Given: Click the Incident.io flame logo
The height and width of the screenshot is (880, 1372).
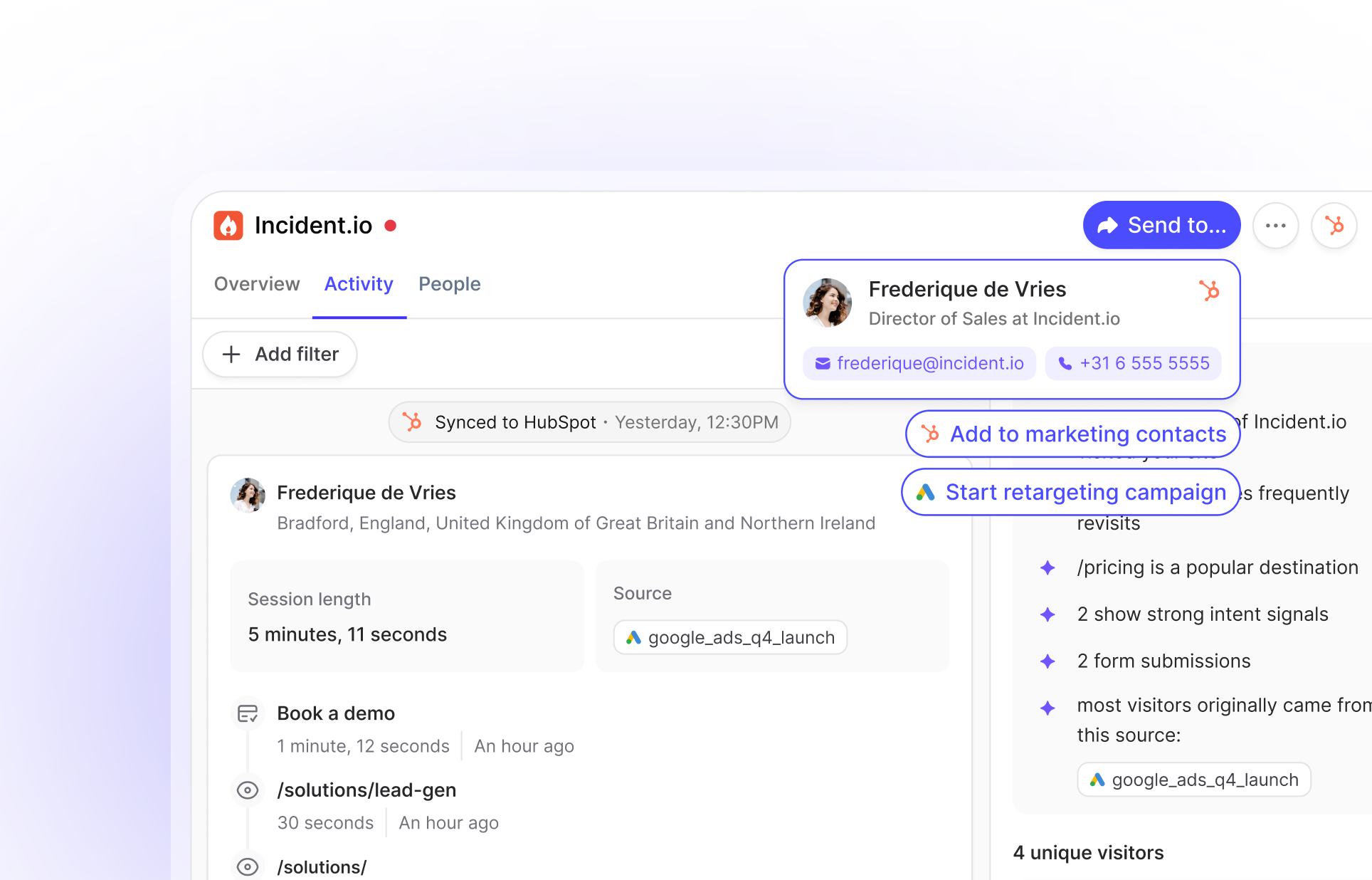Looking at the screenshot, I should tap(228, 226).
